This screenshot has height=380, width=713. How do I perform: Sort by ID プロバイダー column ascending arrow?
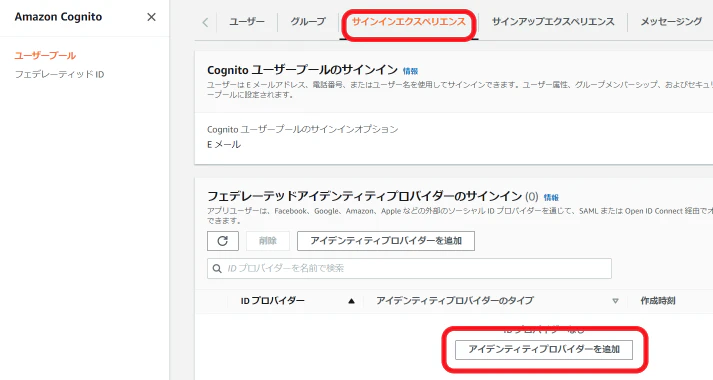tap(351, 301)
